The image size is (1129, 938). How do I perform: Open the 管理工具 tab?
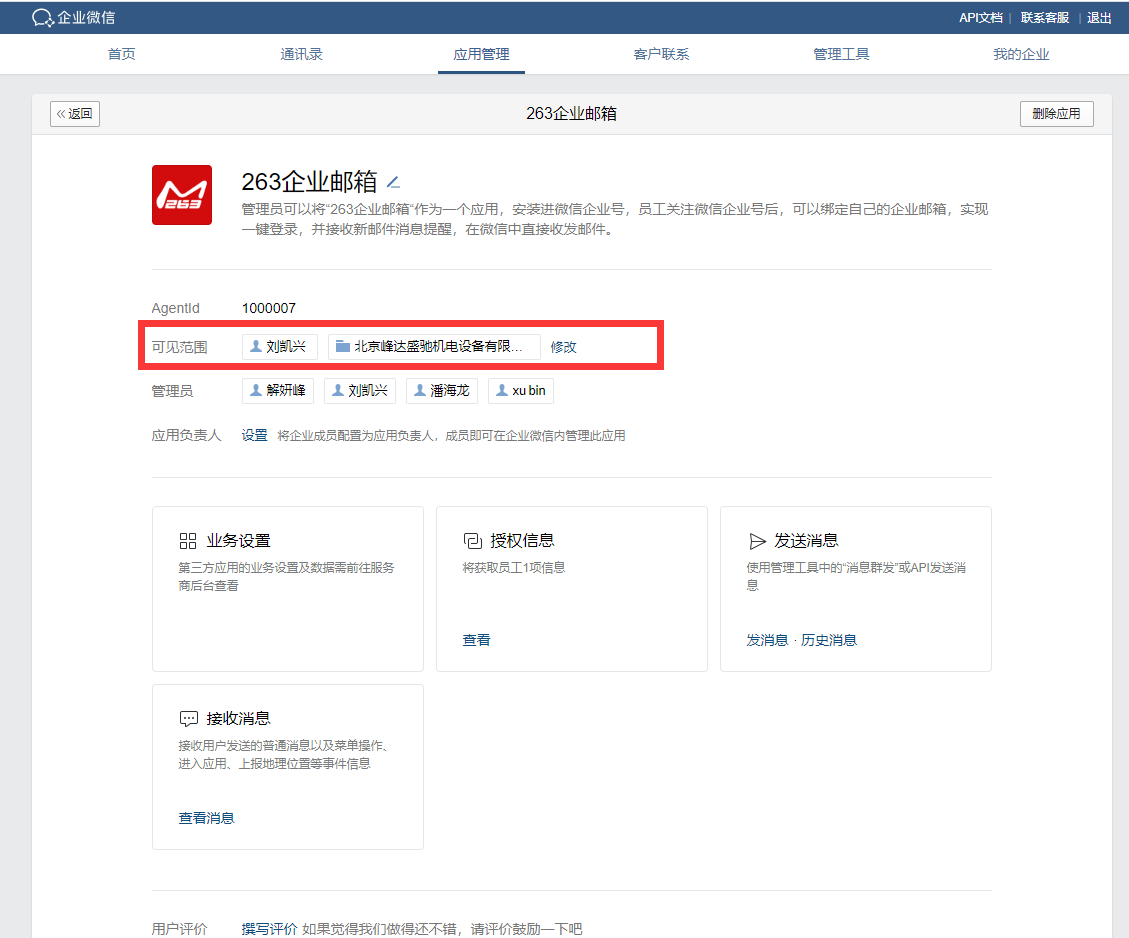point(842,54)
